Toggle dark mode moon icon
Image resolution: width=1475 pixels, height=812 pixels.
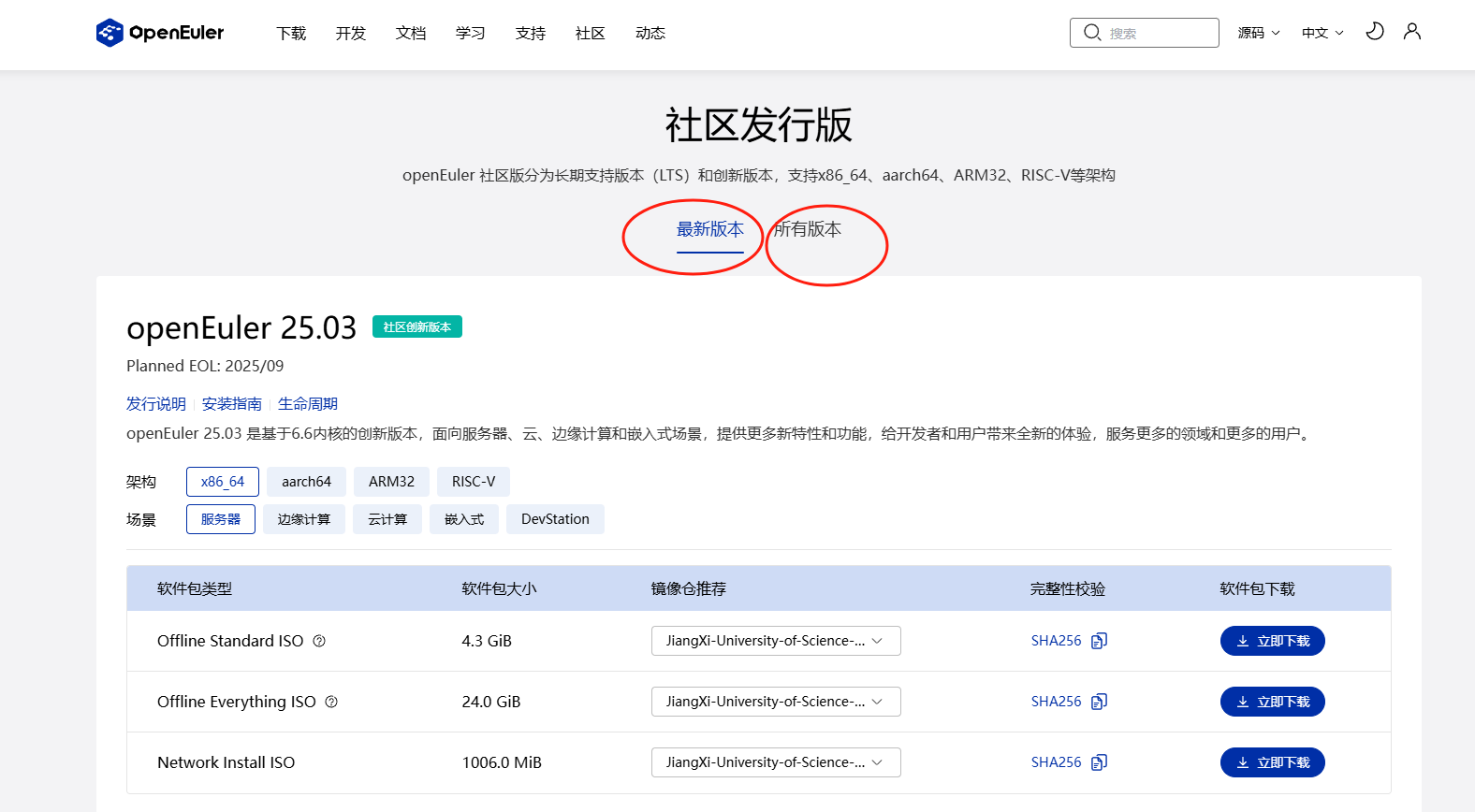click(x=1374, y=32)
